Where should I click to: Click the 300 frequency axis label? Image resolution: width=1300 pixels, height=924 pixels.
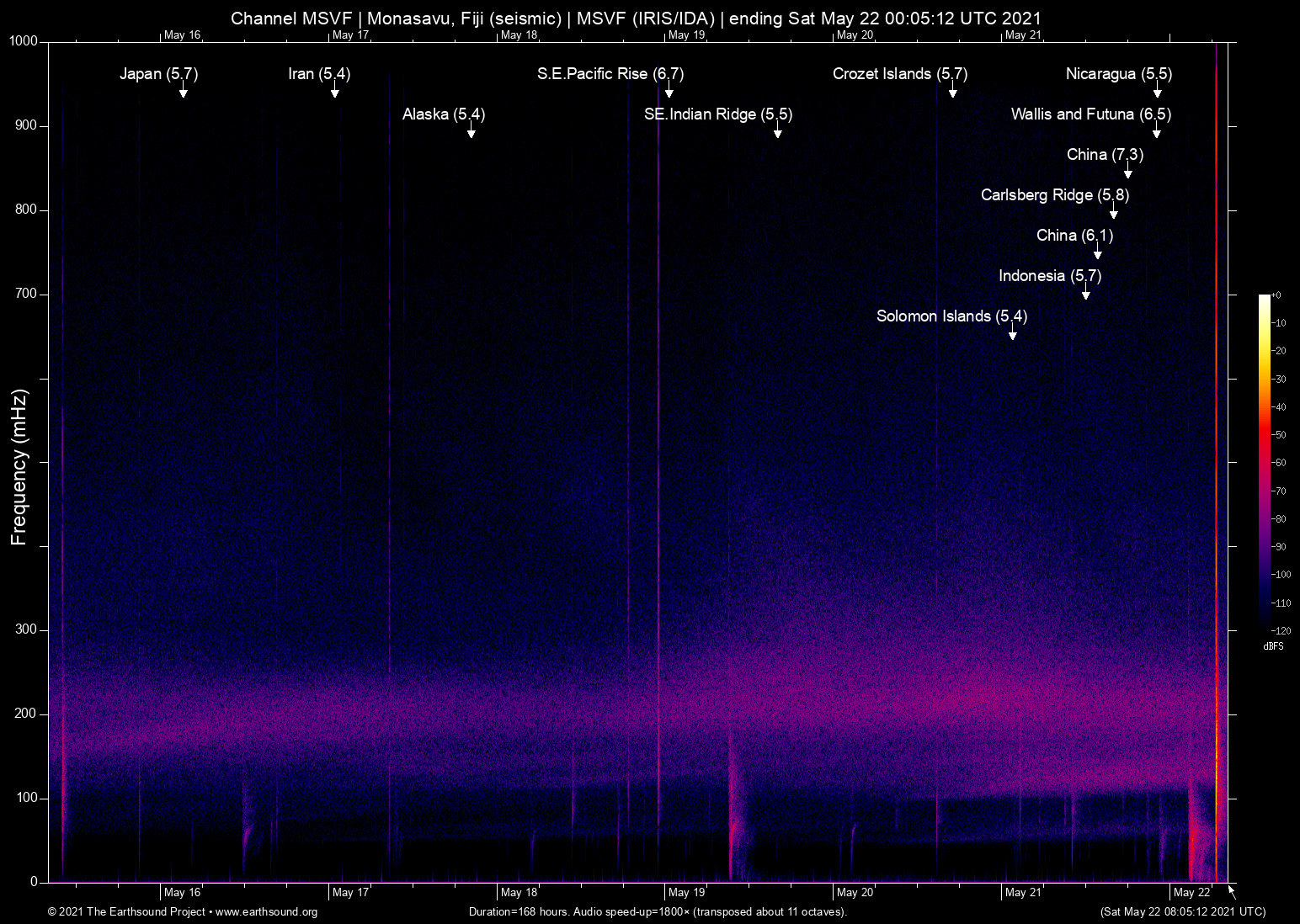(27, 629)
